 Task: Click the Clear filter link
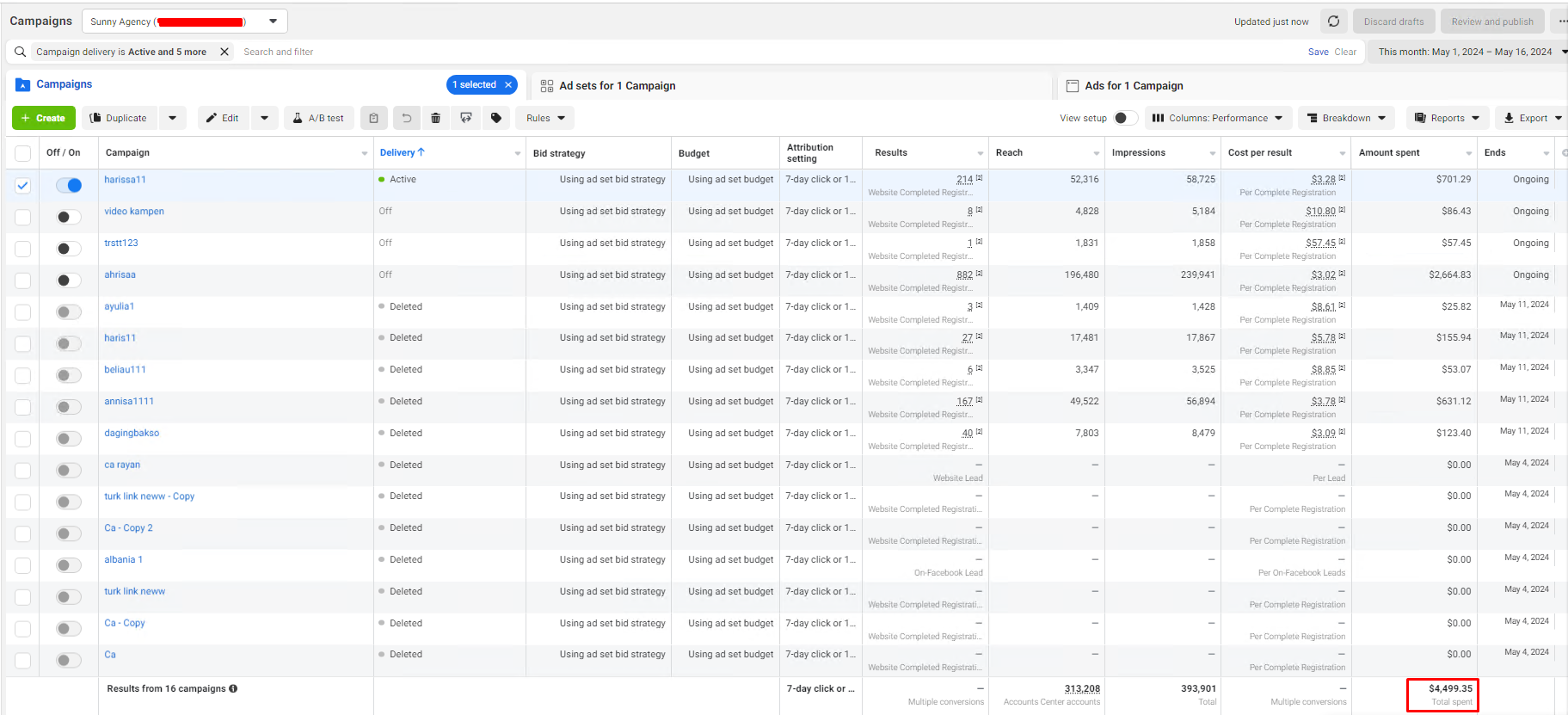(1345, 52)
